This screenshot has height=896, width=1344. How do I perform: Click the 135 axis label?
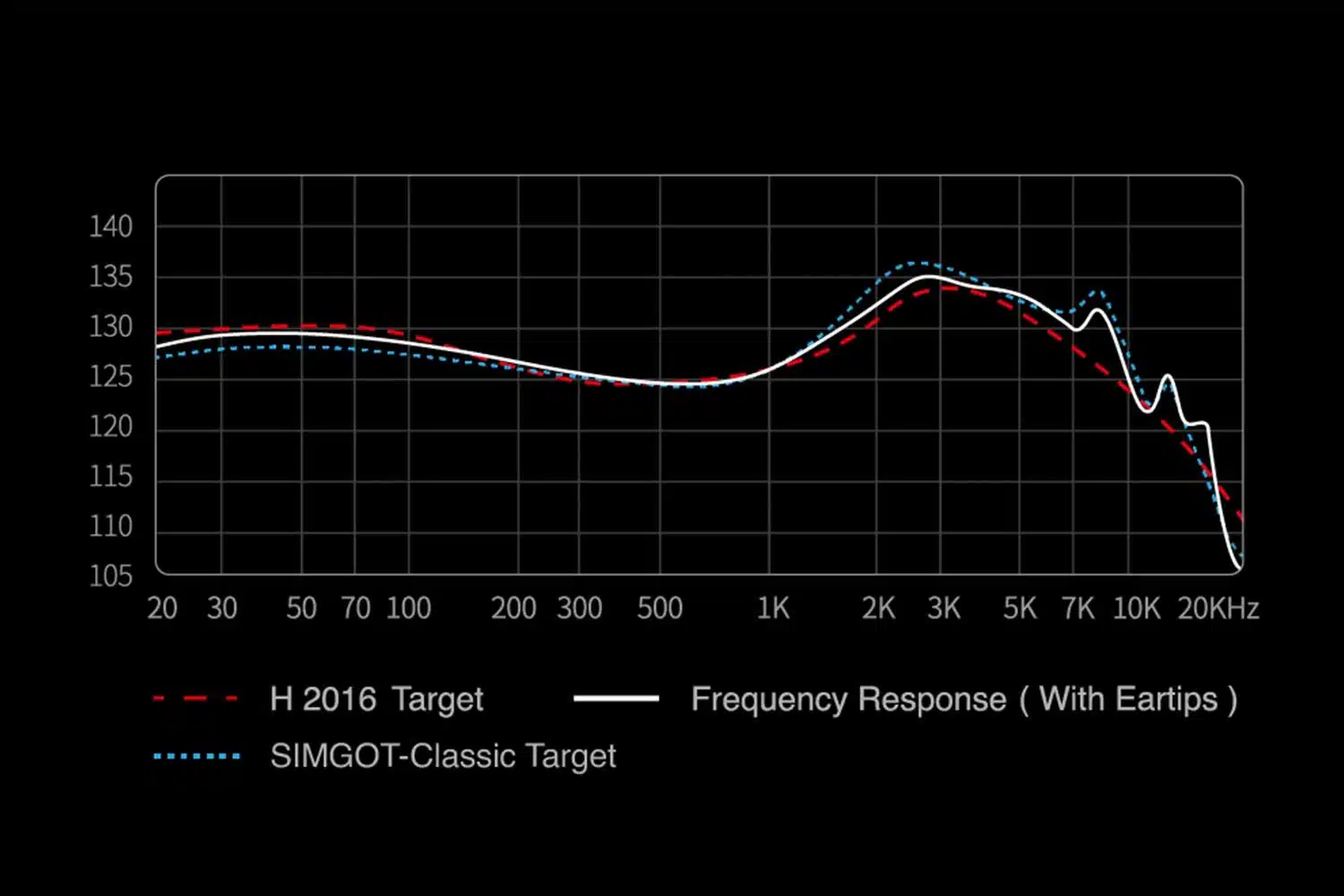point(111,277)
